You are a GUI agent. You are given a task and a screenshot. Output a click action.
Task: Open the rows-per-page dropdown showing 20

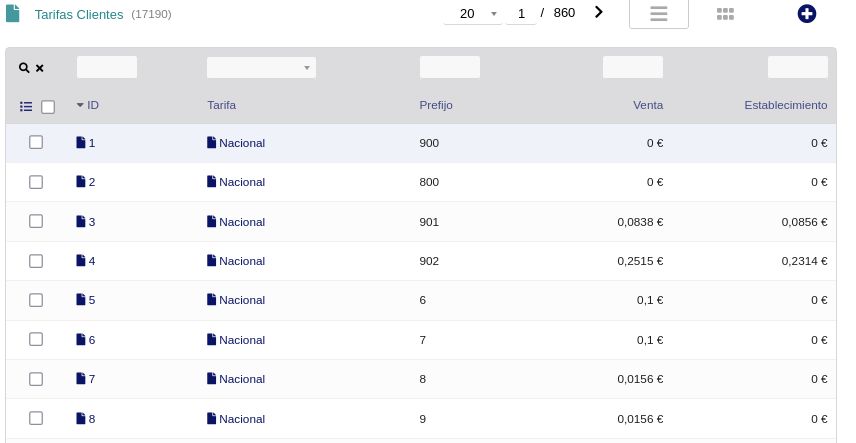coord(473,14)
